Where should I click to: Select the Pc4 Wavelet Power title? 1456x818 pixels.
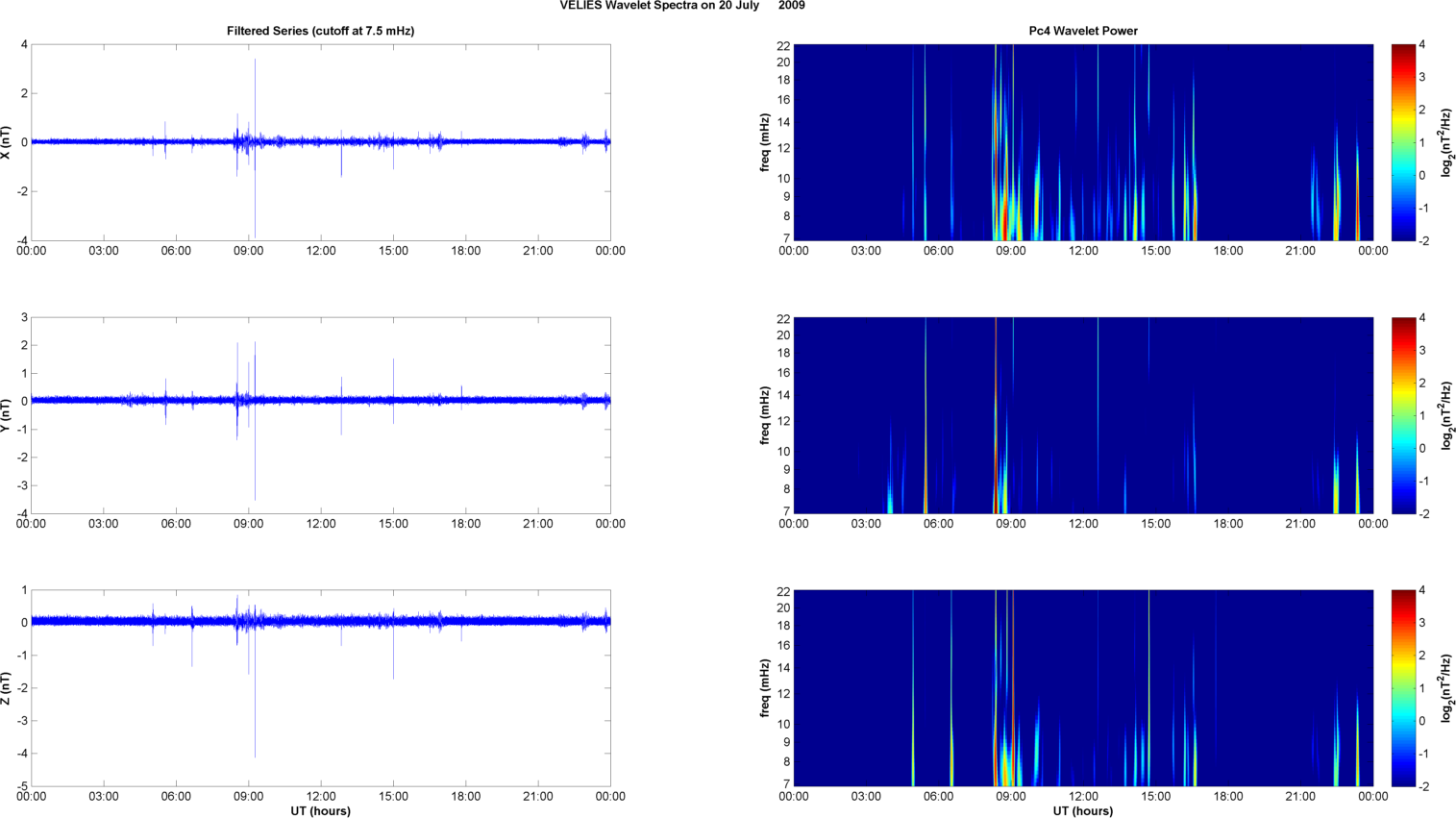[1083, 31]
